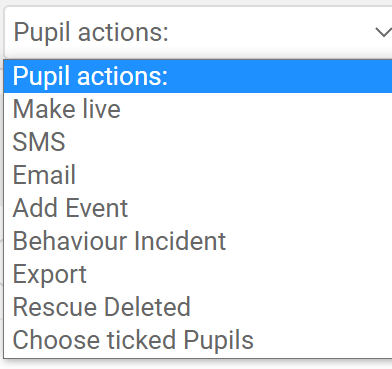Toggle the dropdown's down-arrow icon

tap(383, 32)
